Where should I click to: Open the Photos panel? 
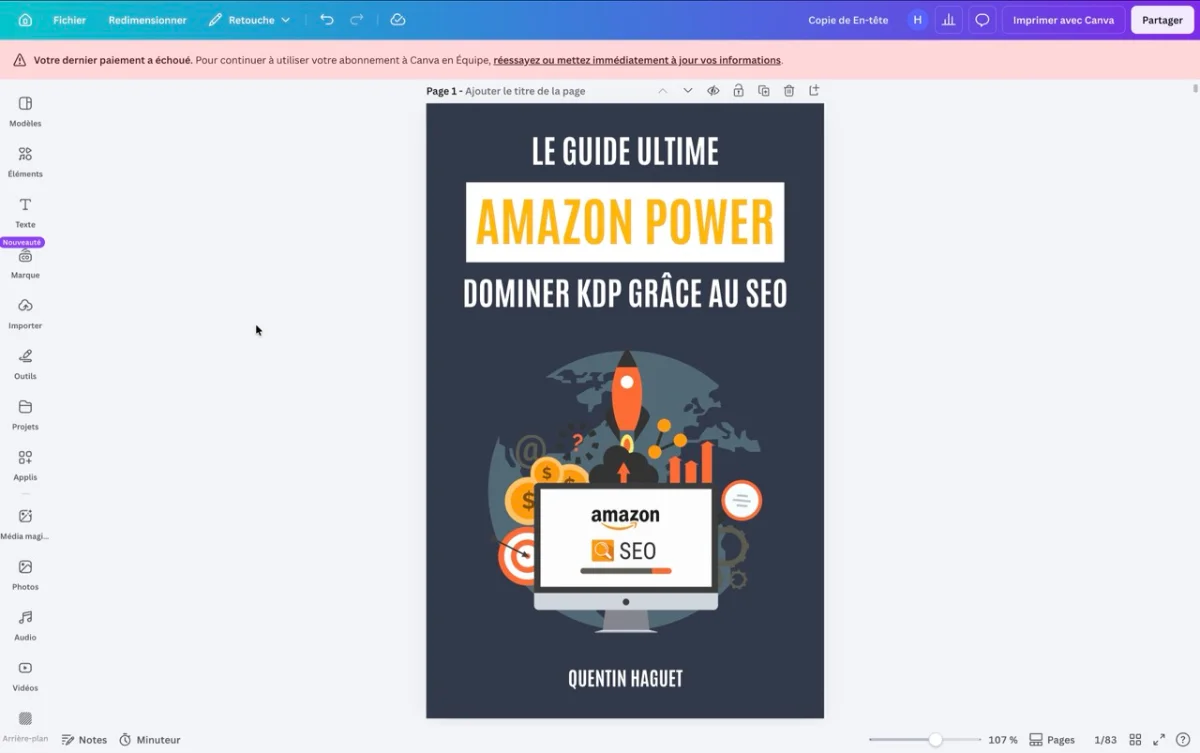pyautogui.click(x=25, y=575)
